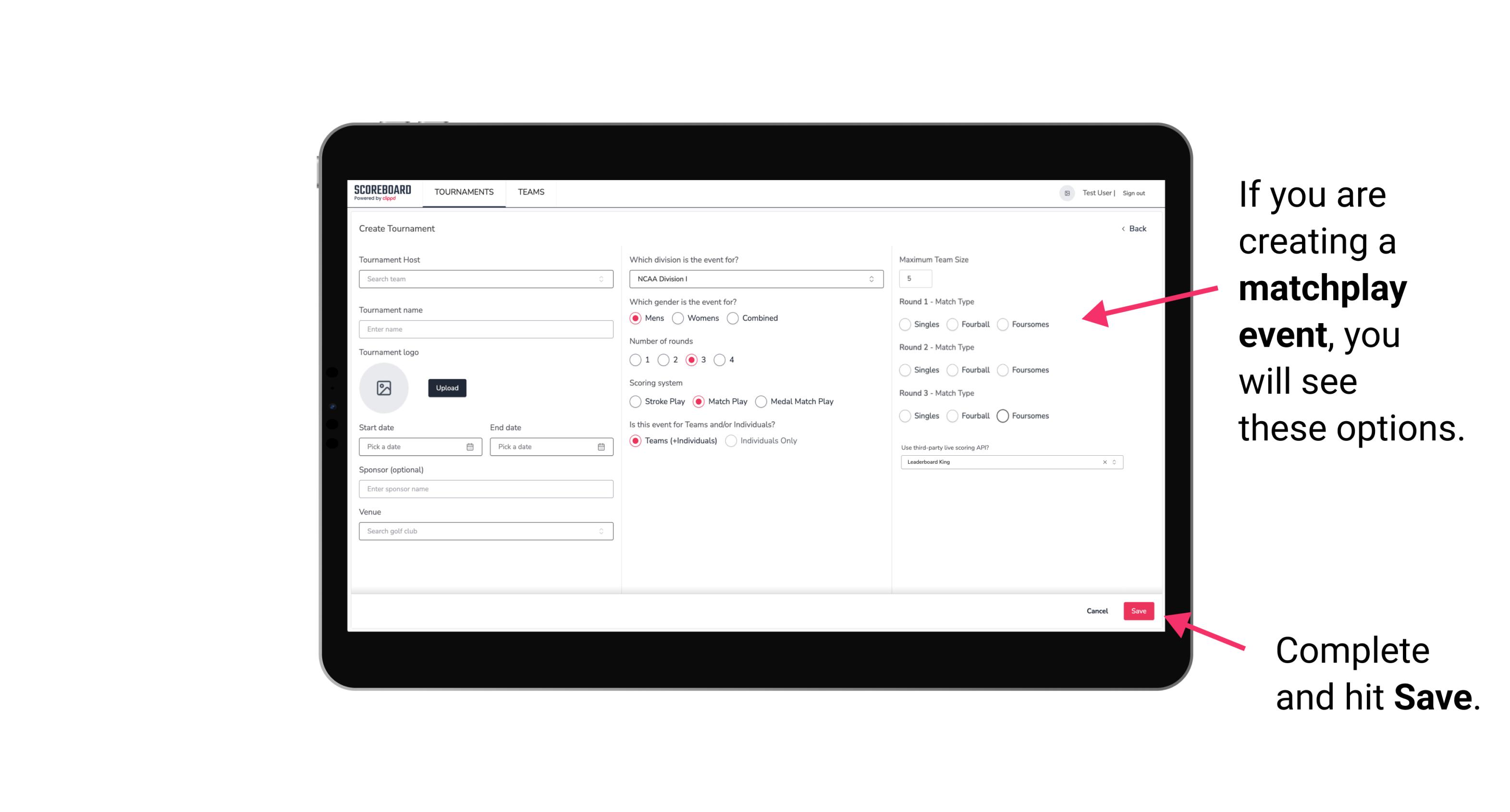This screenshot has width=1510, height=812.
Task: Click the Upload logo button
Action: (446, 388)
